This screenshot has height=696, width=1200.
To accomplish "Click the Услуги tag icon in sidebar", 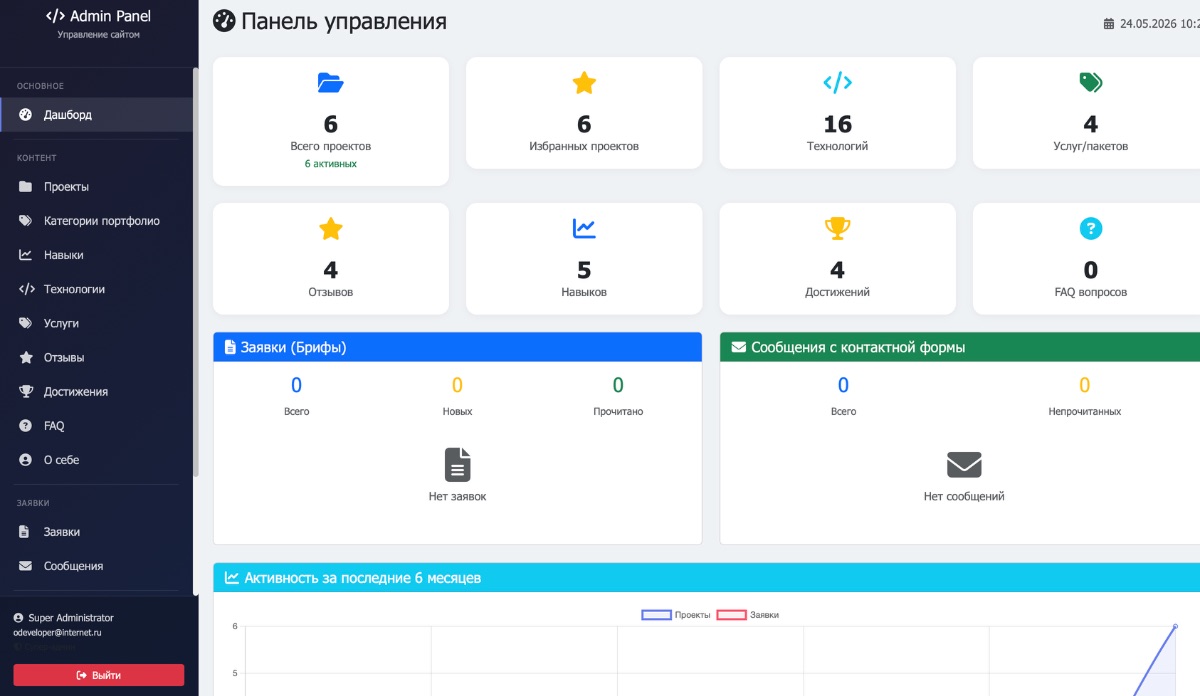I will 25,323.
